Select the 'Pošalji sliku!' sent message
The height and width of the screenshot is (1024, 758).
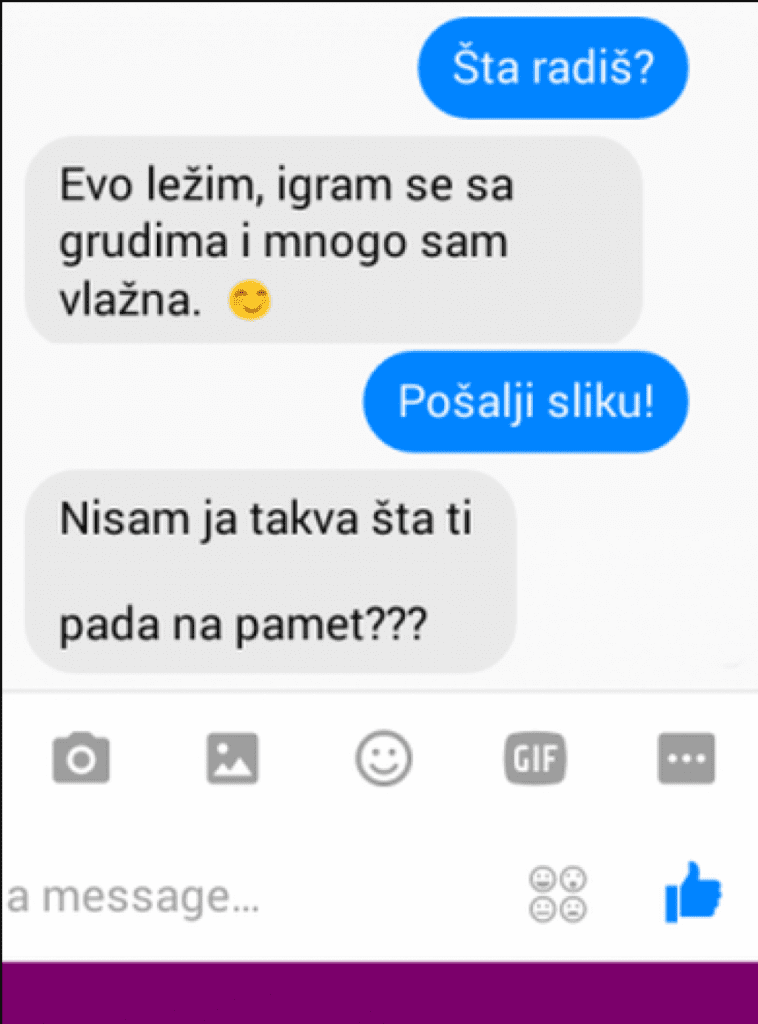tap(526, 402)
